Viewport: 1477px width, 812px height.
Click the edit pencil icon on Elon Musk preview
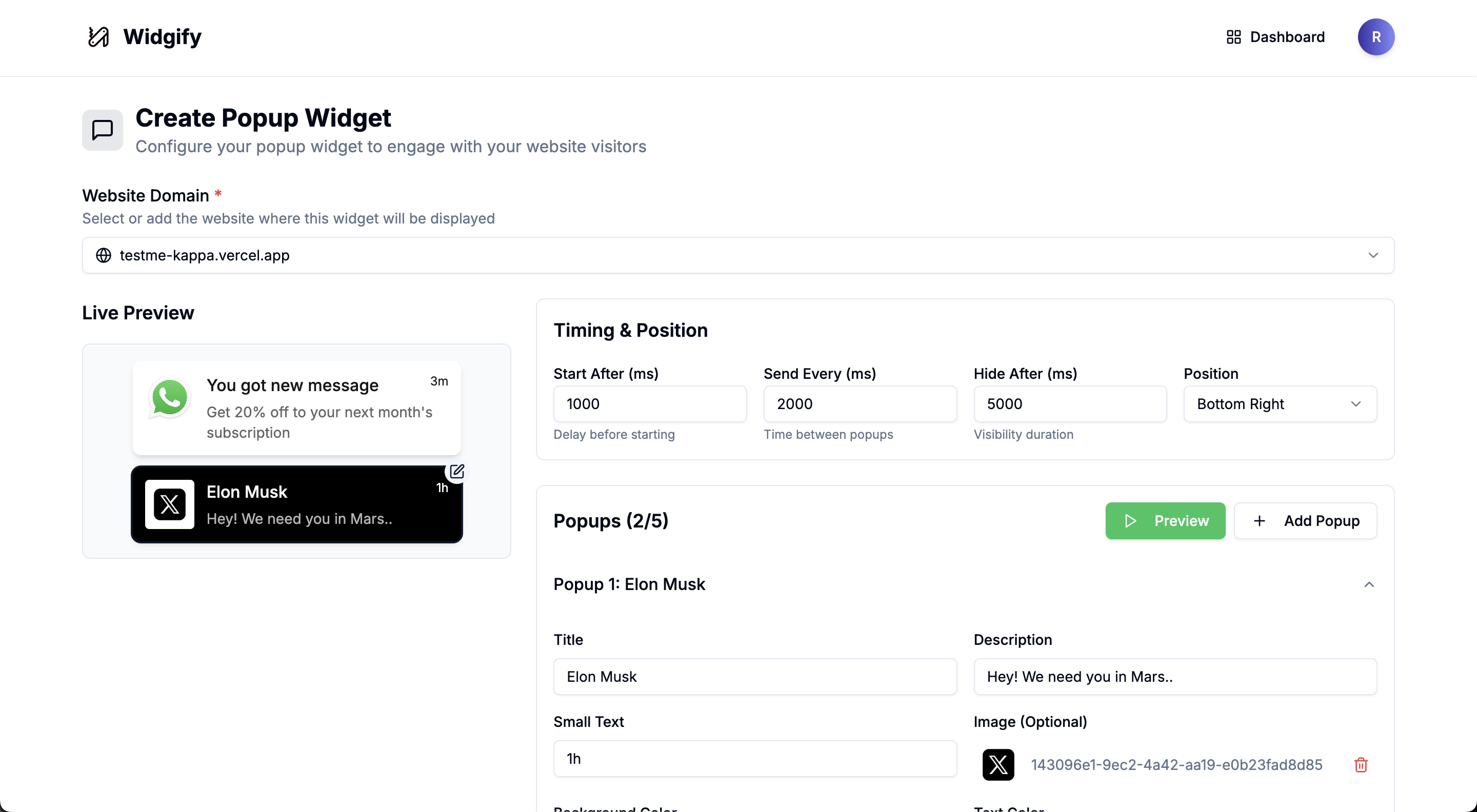coord(456,472)
